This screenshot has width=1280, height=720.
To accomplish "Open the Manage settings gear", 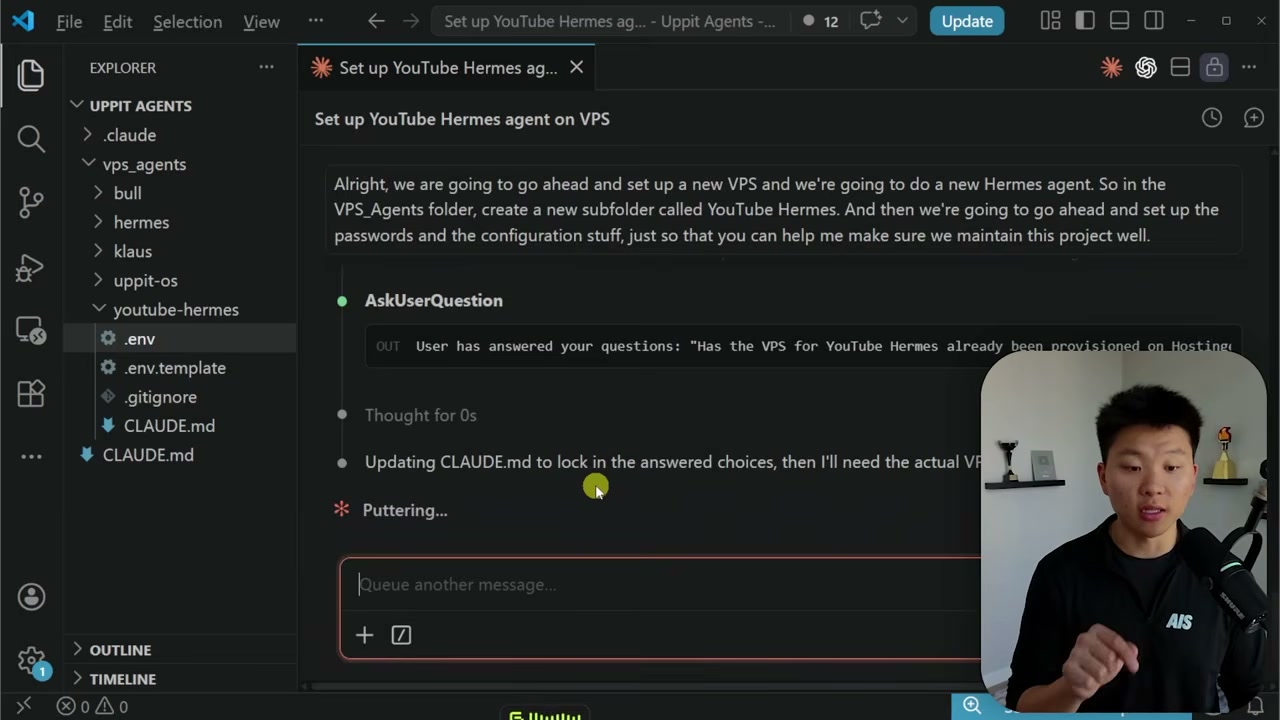I will coord(31,661).
